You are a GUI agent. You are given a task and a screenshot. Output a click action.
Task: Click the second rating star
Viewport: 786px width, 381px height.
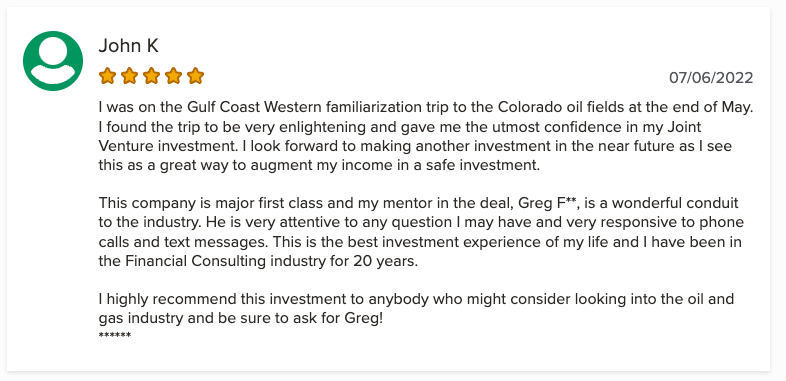click(129, 76)
